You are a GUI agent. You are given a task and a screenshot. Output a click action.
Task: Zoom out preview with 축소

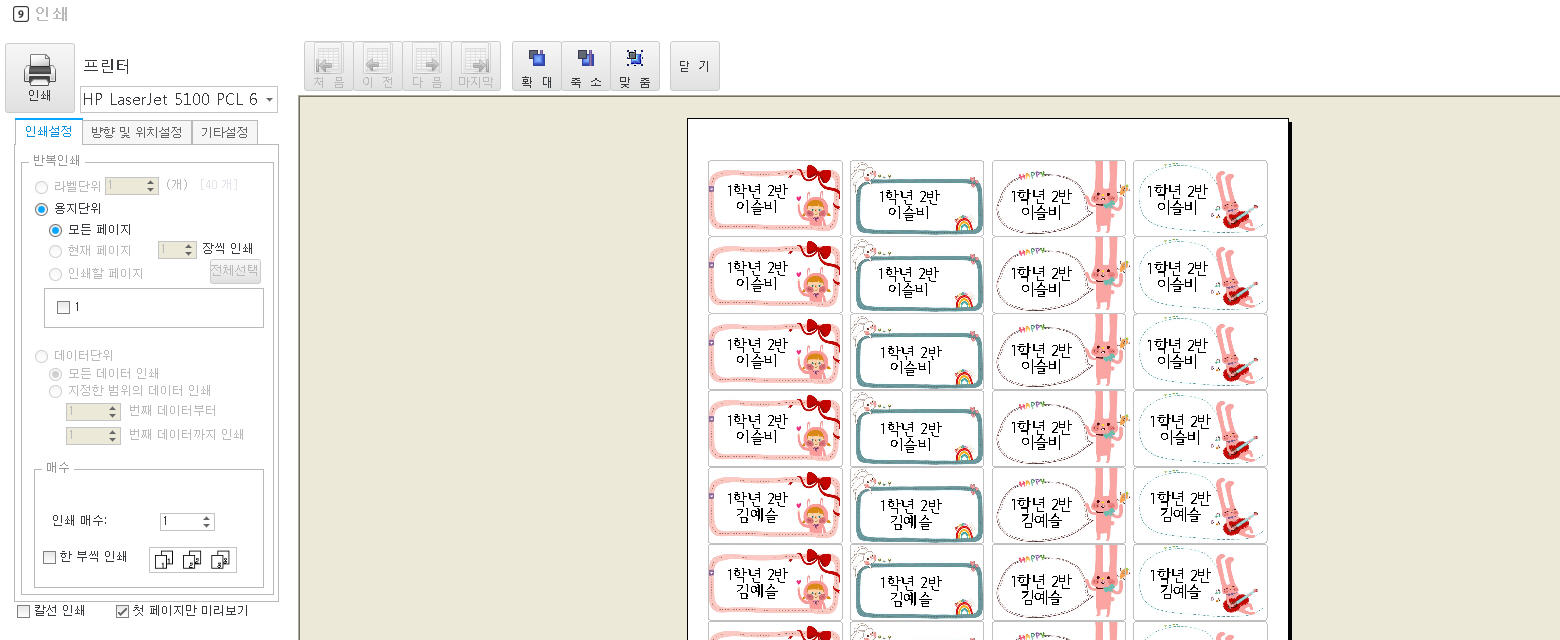586,66
